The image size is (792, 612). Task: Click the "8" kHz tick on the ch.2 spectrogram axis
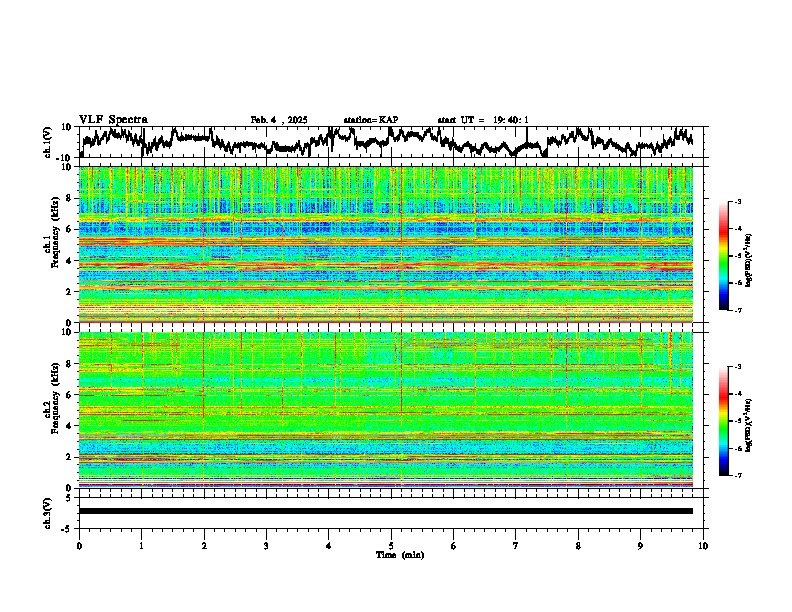click(69, 364)
